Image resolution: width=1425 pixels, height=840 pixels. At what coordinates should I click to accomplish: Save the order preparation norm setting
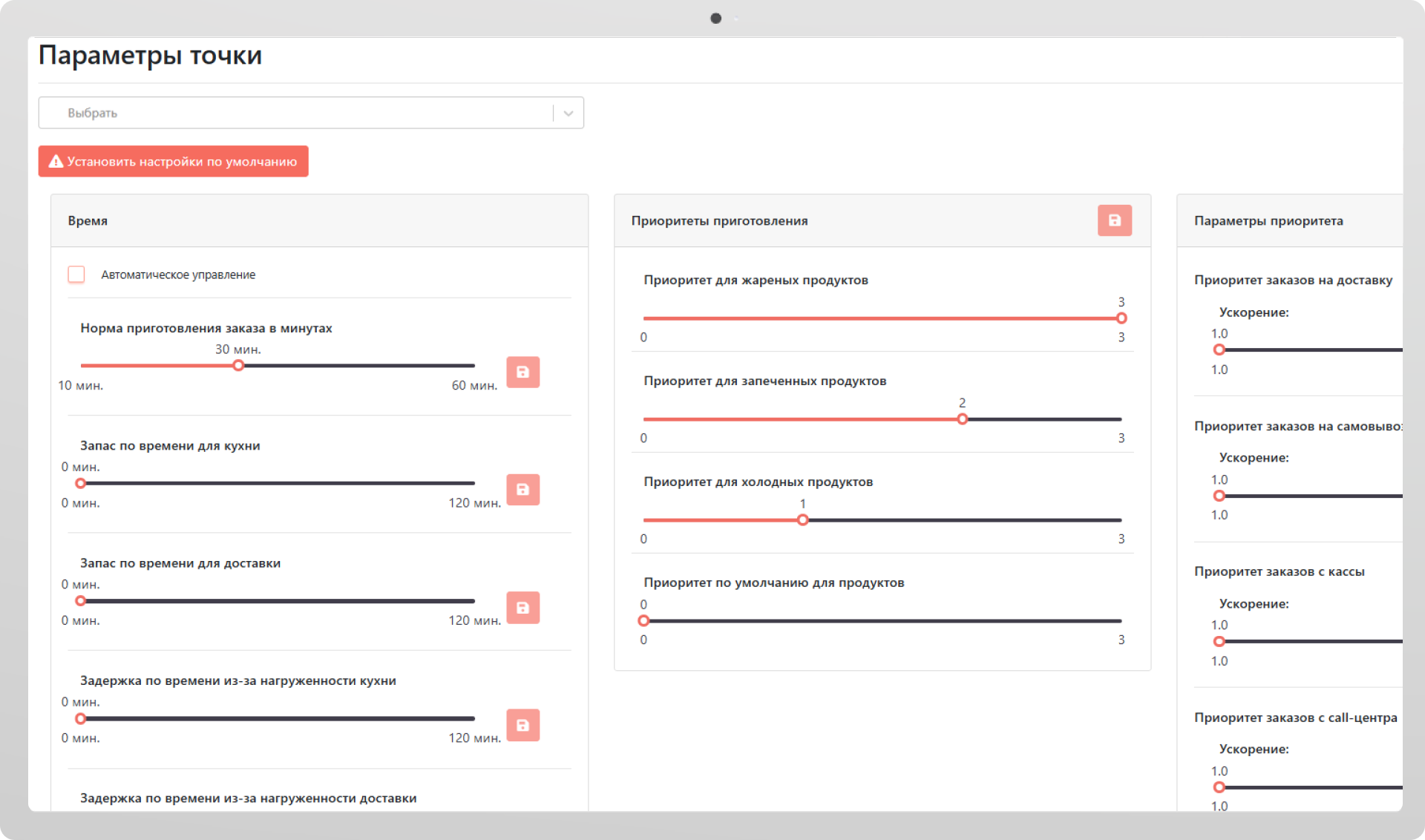522,372
